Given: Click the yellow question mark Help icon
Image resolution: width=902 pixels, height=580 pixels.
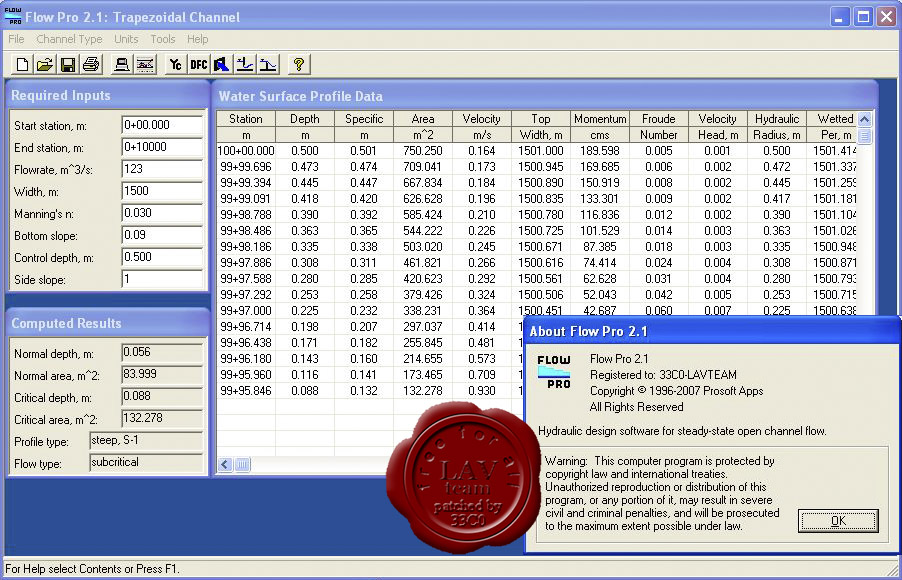Looking at the screenshot, I should pyautogui.click(x=299, y=64).
